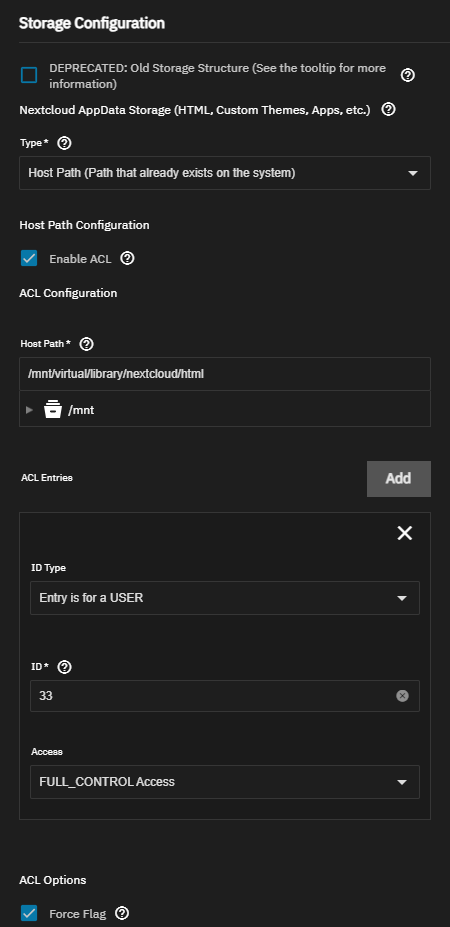Disable the Force Flag checkbox
Viewport: 450px width, 927px height.
point(29,913)
